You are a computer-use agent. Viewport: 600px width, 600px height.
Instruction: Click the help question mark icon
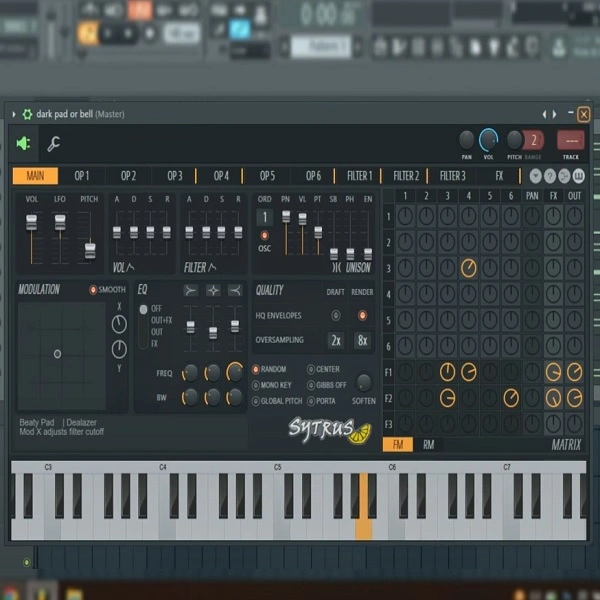tap(549, 176)
